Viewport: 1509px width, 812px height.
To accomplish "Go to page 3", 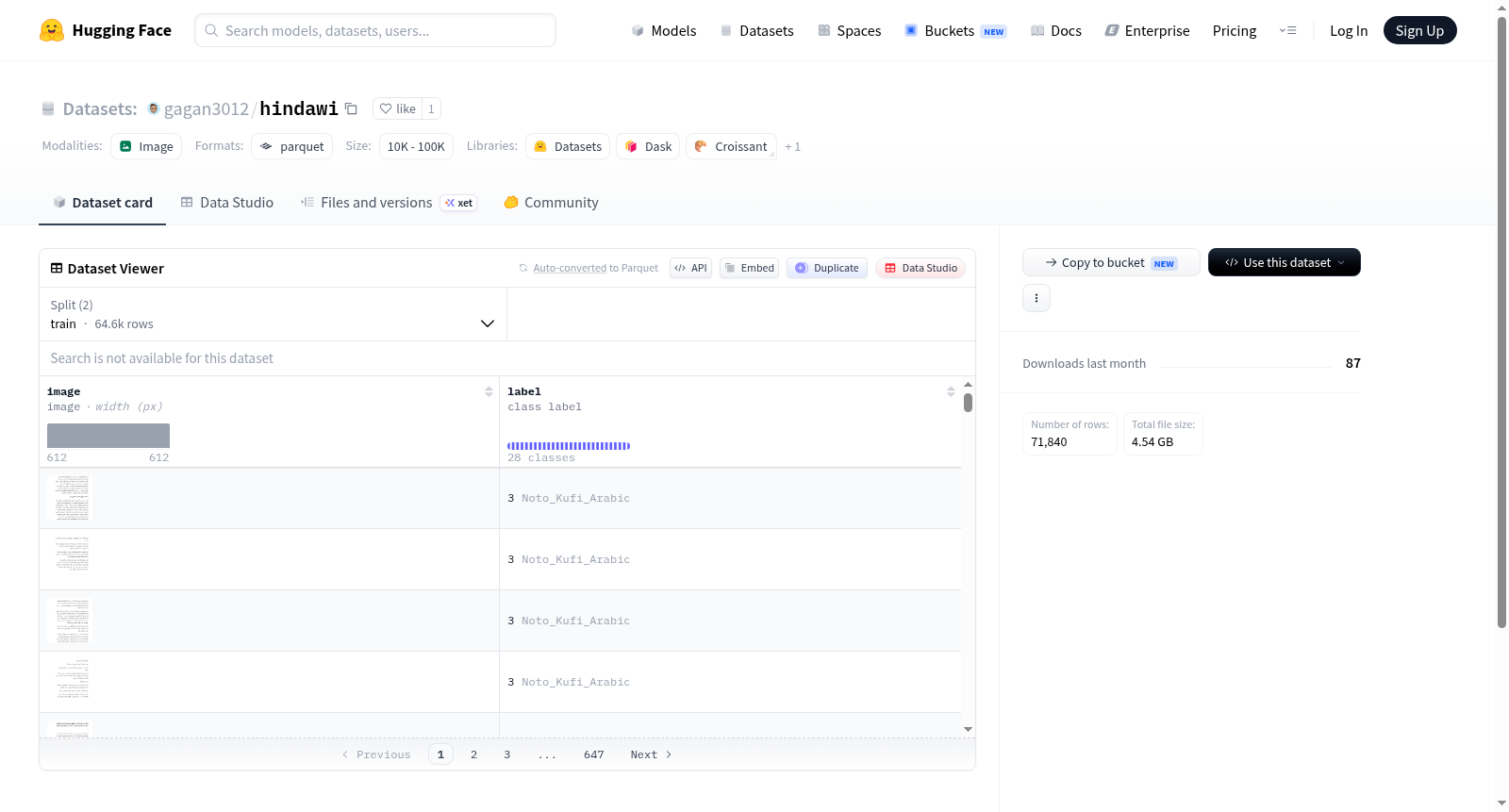I will 507,754.
